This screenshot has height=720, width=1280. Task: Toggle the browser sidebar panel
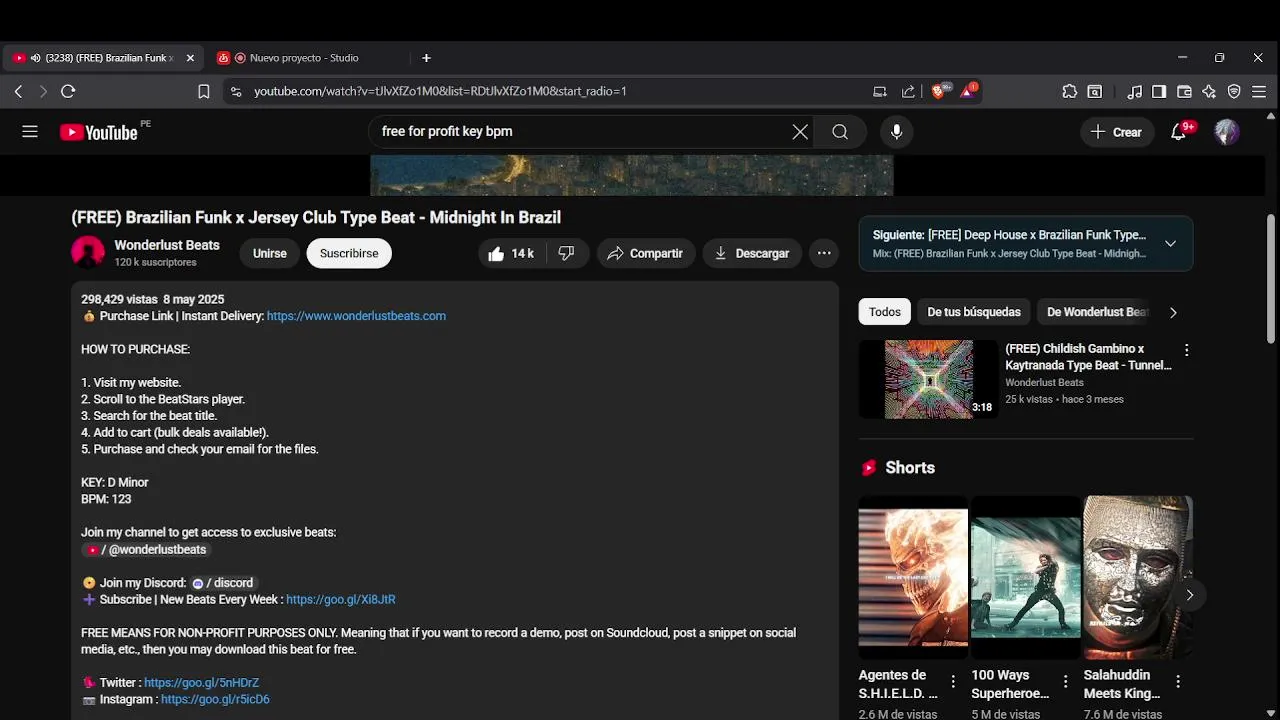tap(1159, 91)
